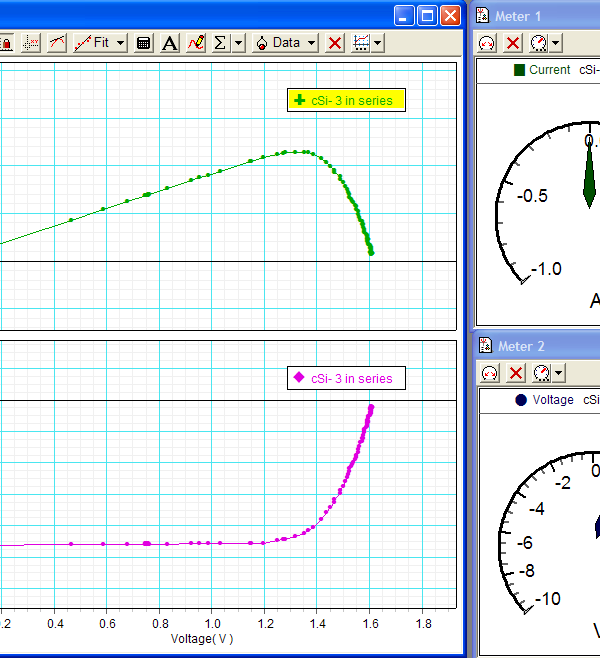Click the green Current color swatch in Meter 1
This screenshot has width=600, height=658.
(x=519, y=70)
